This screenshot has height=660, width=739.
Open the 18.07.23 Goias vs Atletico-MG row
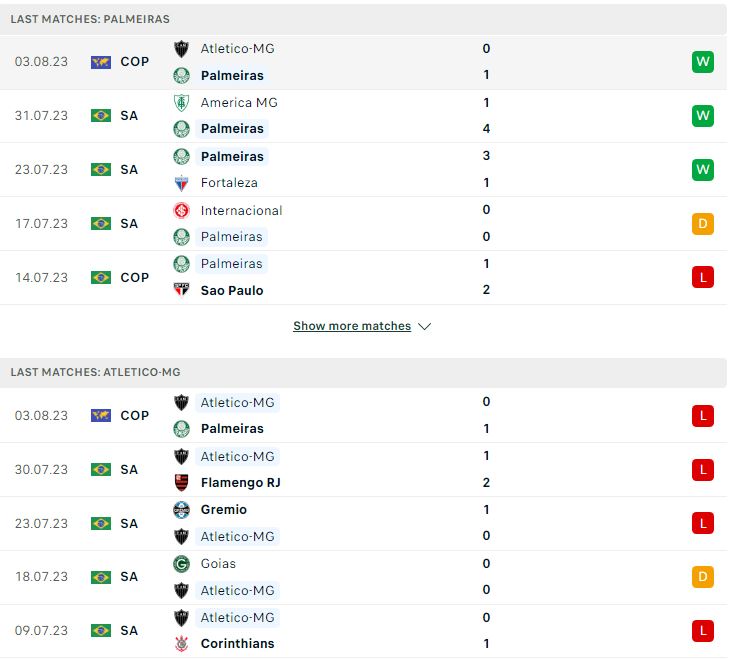[363, 578]
